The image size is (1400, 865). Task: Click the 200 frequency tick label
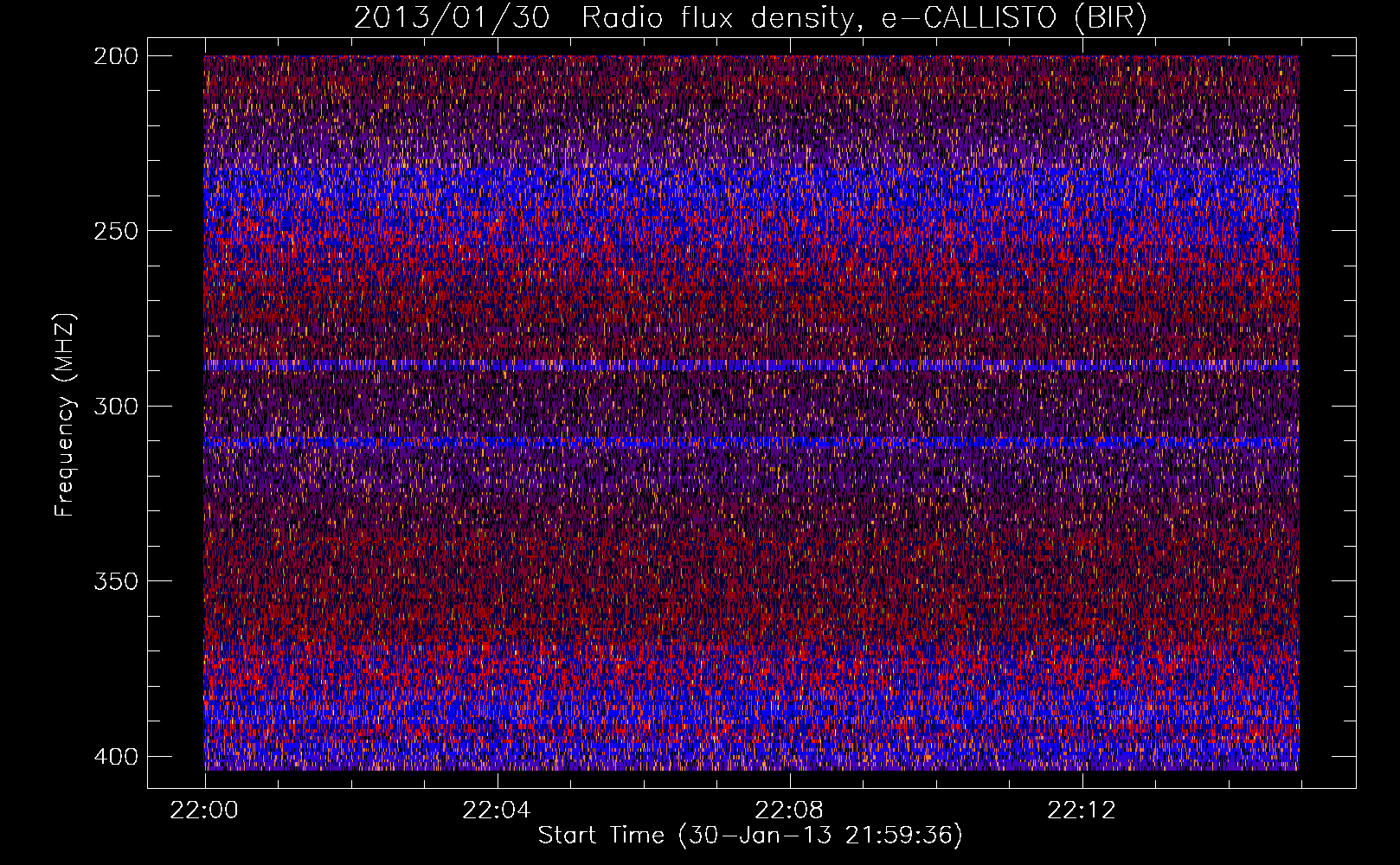coord(115,56)
